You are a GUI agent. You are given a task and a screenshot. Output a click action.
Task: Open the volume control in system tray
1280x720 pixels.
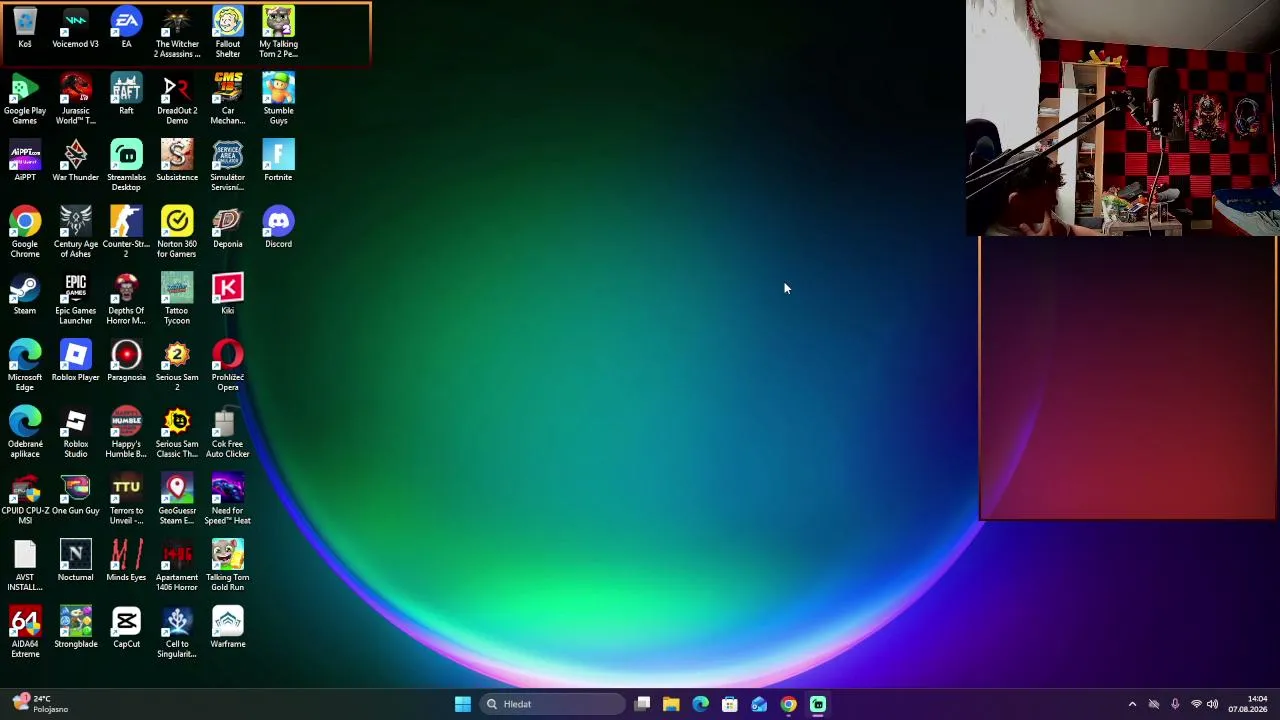1212,704
